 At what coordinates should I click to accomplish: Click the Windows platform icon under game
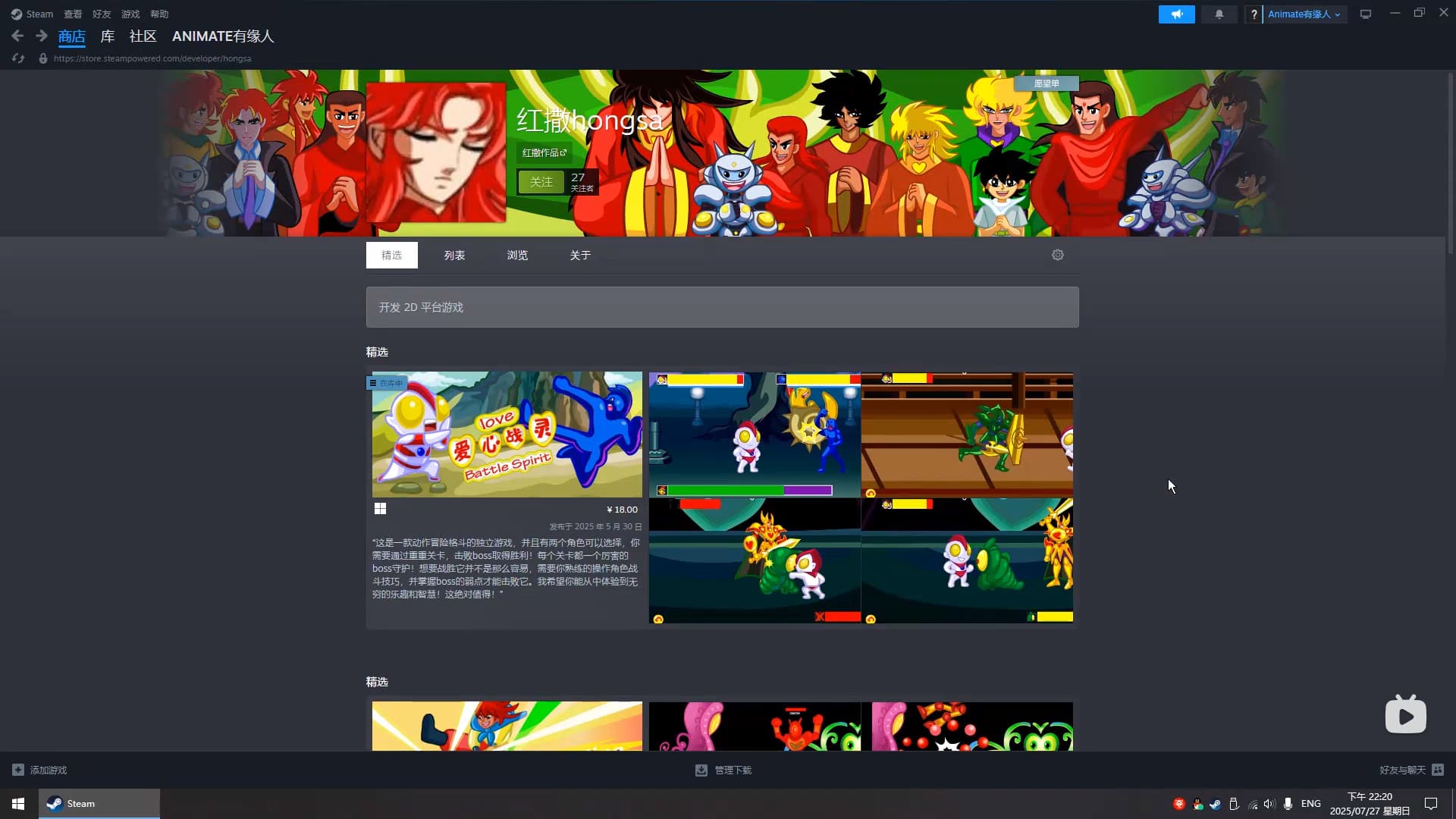click(x=380, y=509)
